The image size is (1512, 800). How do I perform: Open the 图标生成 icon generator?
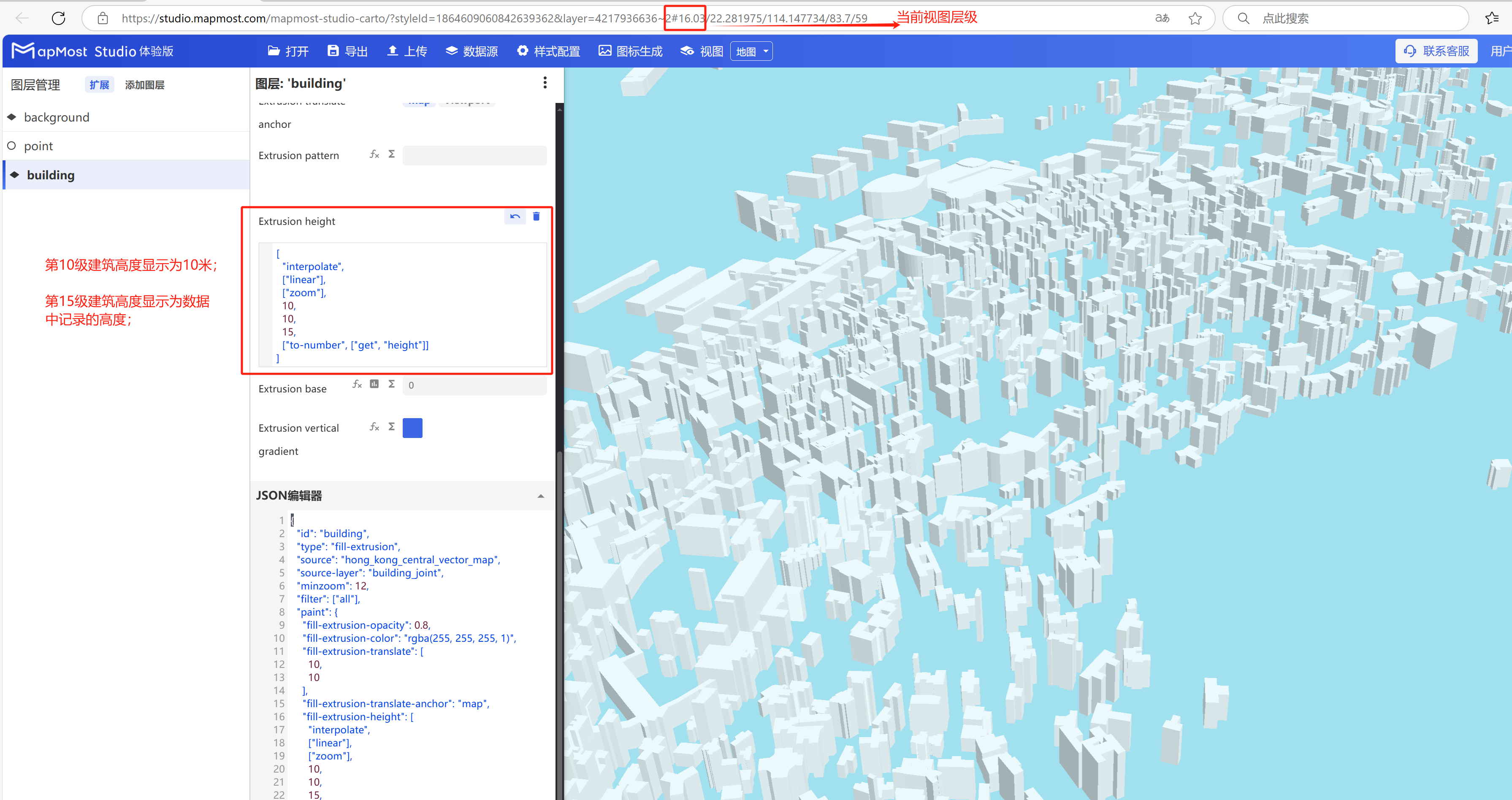pyautogui.click(x=630, y=51)
